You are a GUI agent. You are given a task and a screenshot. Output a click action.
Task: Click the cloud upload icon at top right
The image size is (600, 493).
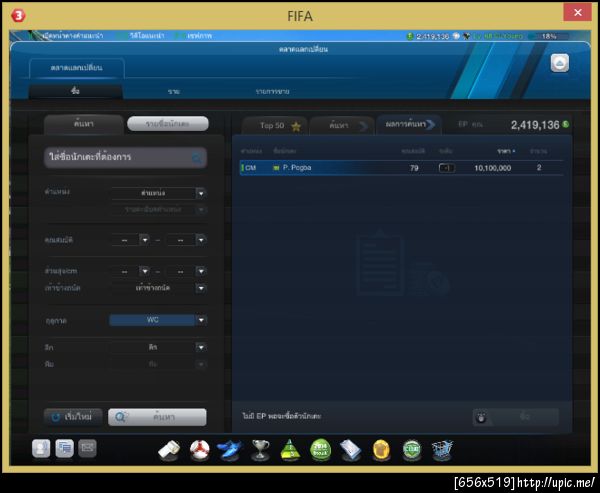[559, 63]
